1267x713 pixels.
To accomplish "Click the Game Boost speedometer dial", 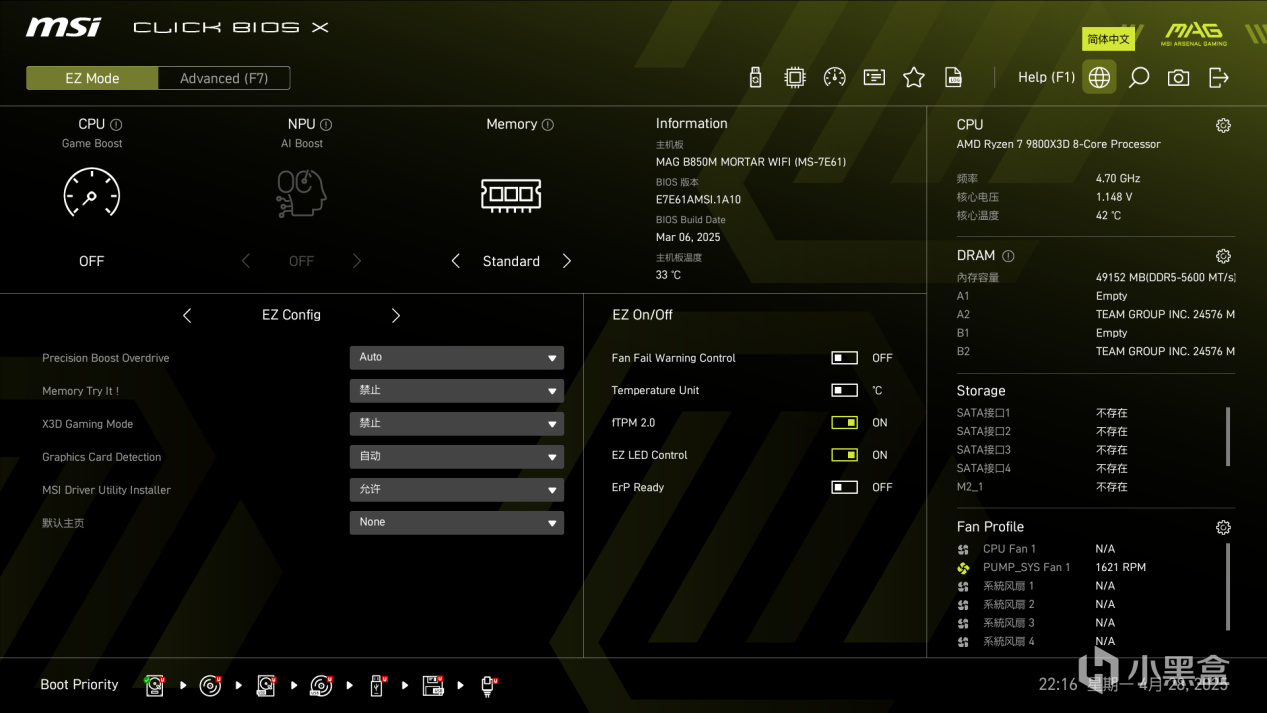I will tap(92, 193).
